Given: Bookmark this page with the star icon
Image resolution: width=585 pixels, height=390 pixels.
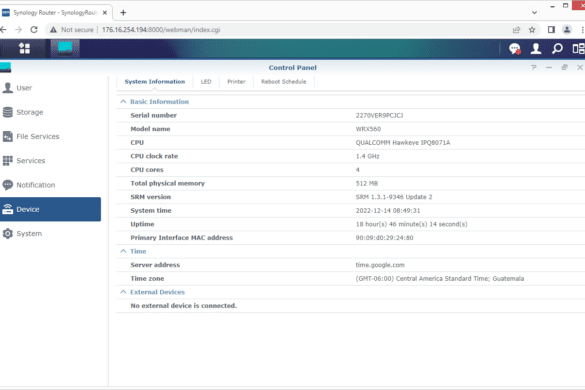Looking at the screenshot, I should 532,29.
